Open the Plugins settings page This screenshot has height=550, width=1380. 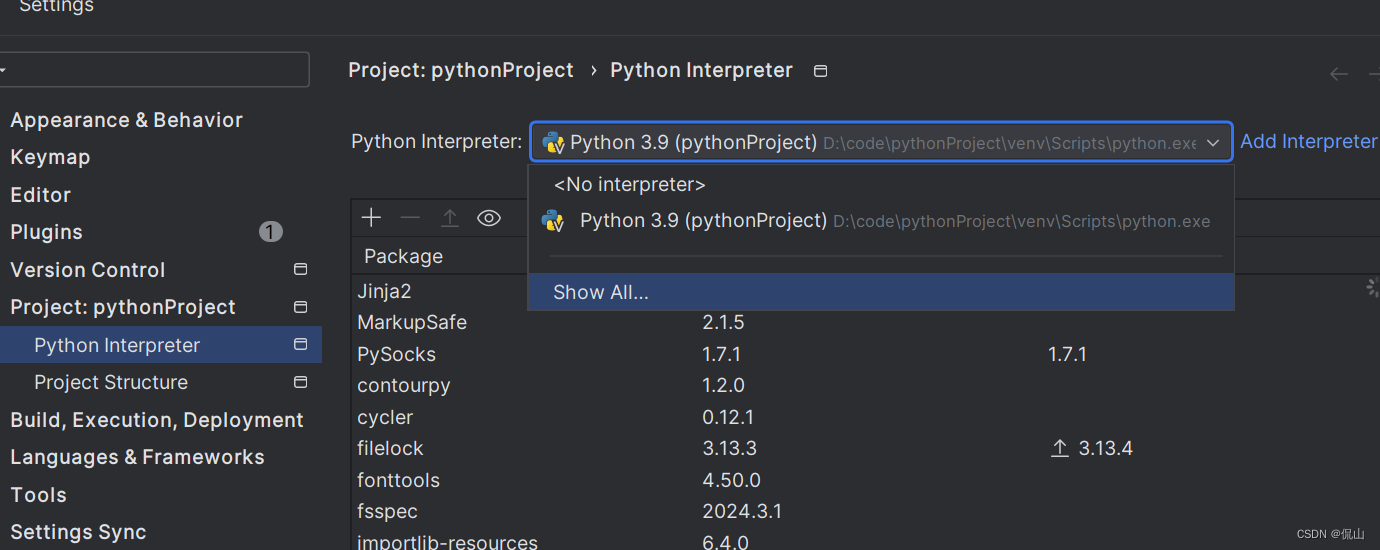(x=47, y=232)
